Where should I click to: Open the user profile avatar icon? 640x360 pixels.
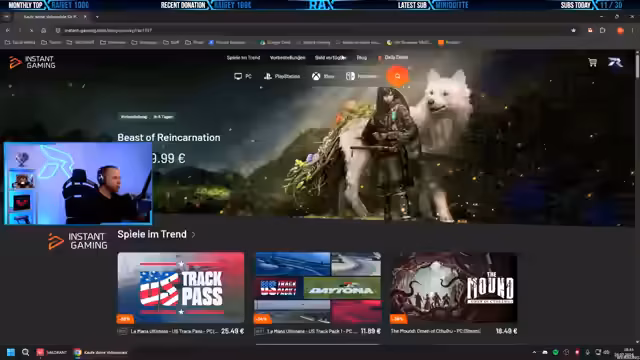coord(615,62)
